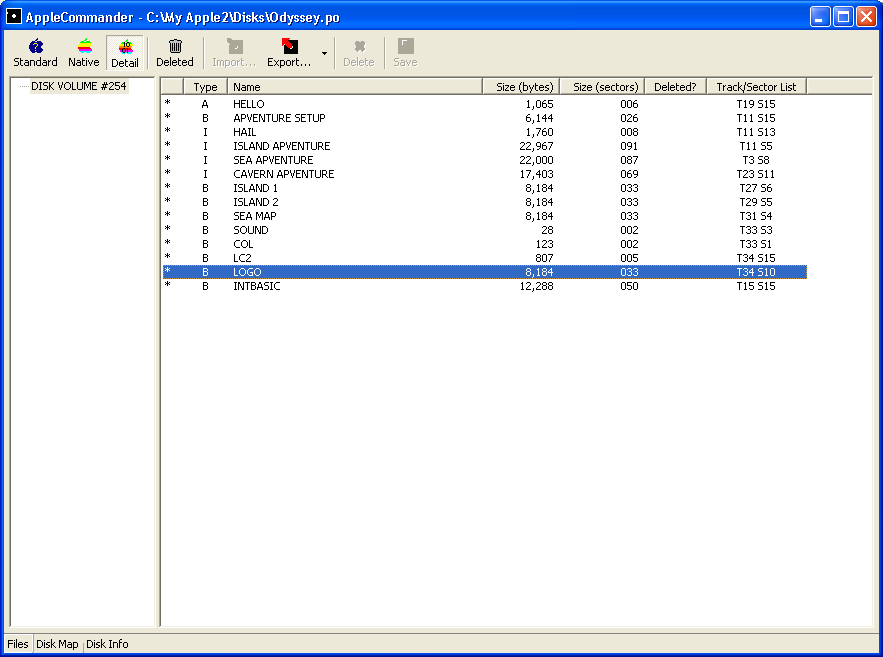Switch to Standard file view
This screenshot has width=883, height=657.
tap(35, 53)
